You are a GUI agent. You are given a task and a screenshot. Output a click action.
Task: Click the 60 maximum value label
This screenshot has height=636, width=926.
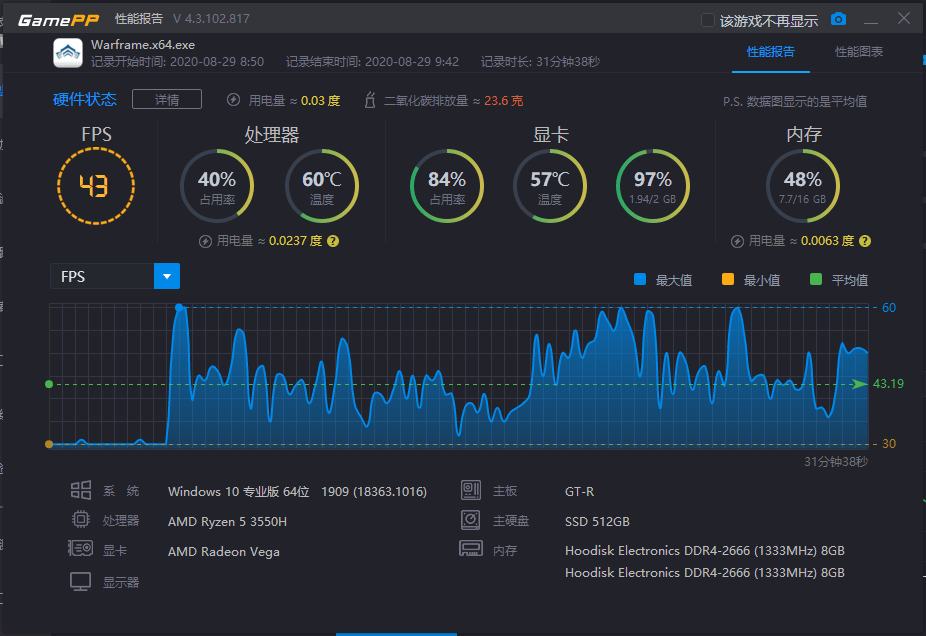[889, 308]
